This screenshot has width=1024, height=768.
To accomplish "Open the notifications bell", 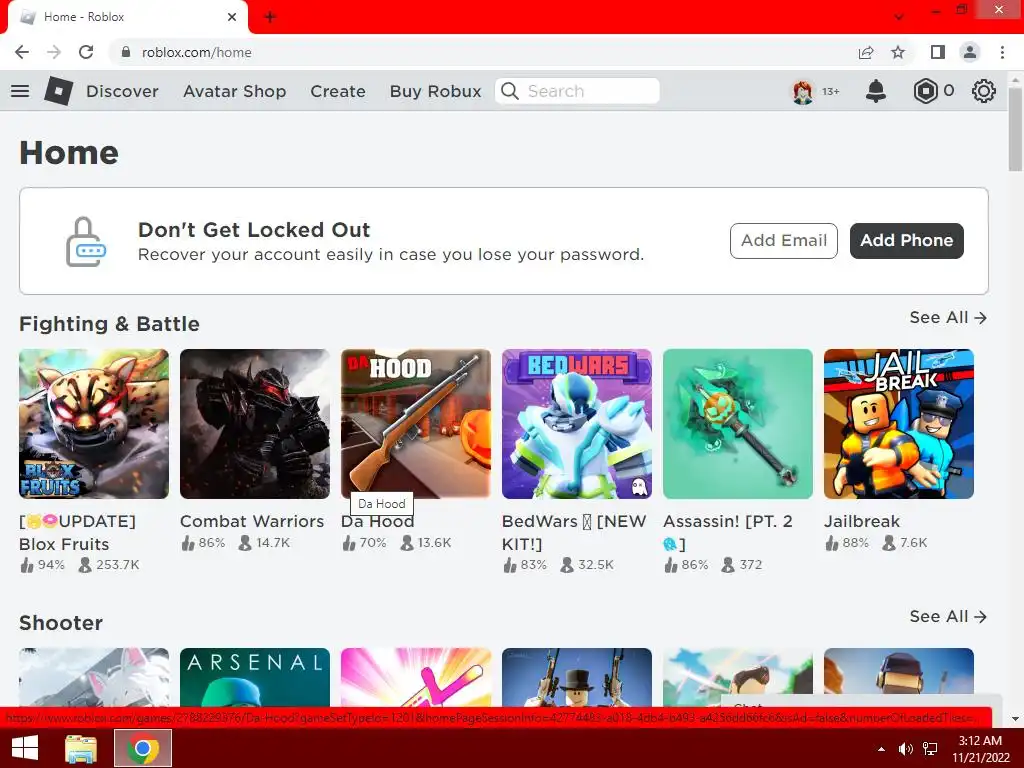I will 875,91.
